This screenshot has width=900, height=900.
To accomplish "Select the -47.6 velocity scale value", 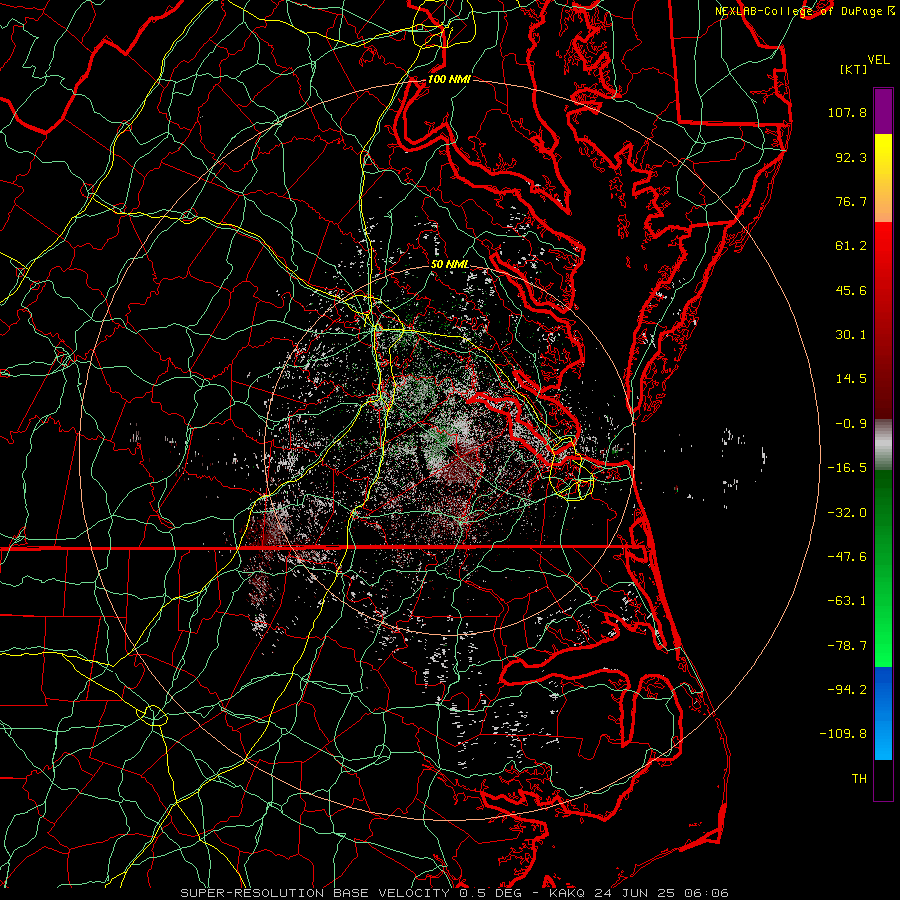I will [x=847, y=557].
